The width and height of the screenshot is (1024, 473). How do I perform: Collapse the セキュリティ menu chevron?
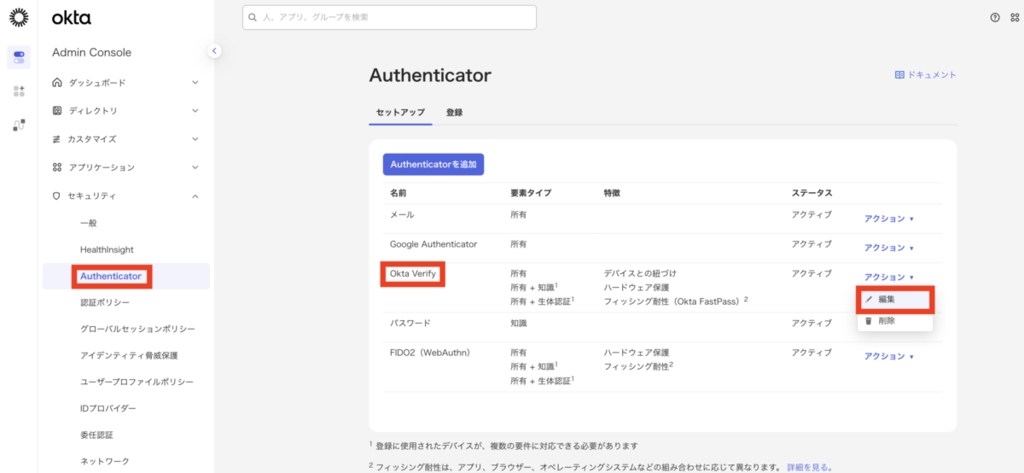pyautogui.click(x=195, y=195)
